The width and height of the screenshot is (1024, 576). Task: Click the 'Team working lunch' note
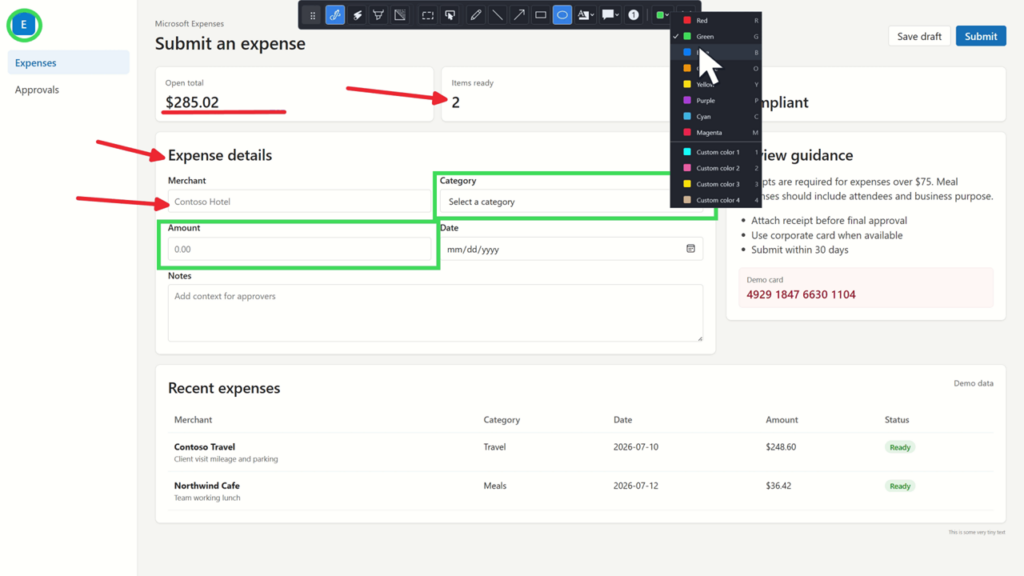pyautogui.click(x=207, y=498)
